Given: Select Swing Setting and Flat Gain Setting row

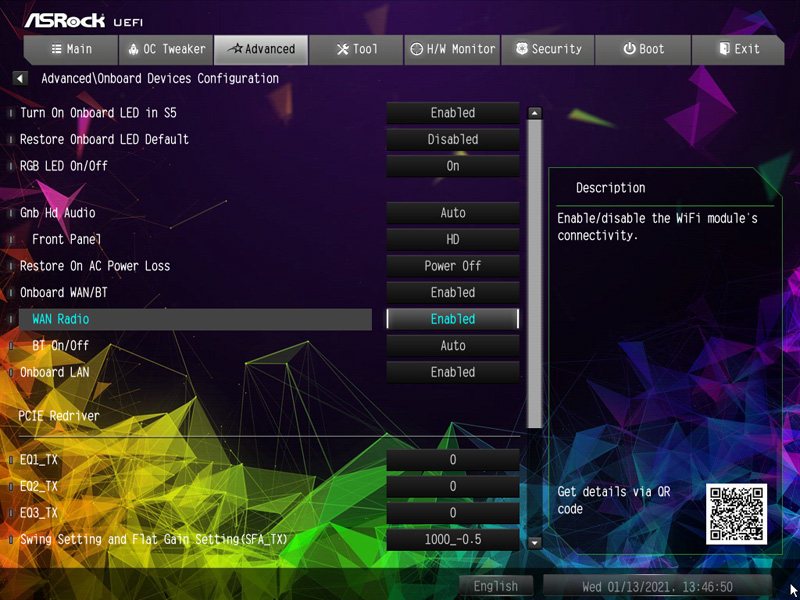Looking at the screenshot, I should pyautogui.click(x=154, y=539).
